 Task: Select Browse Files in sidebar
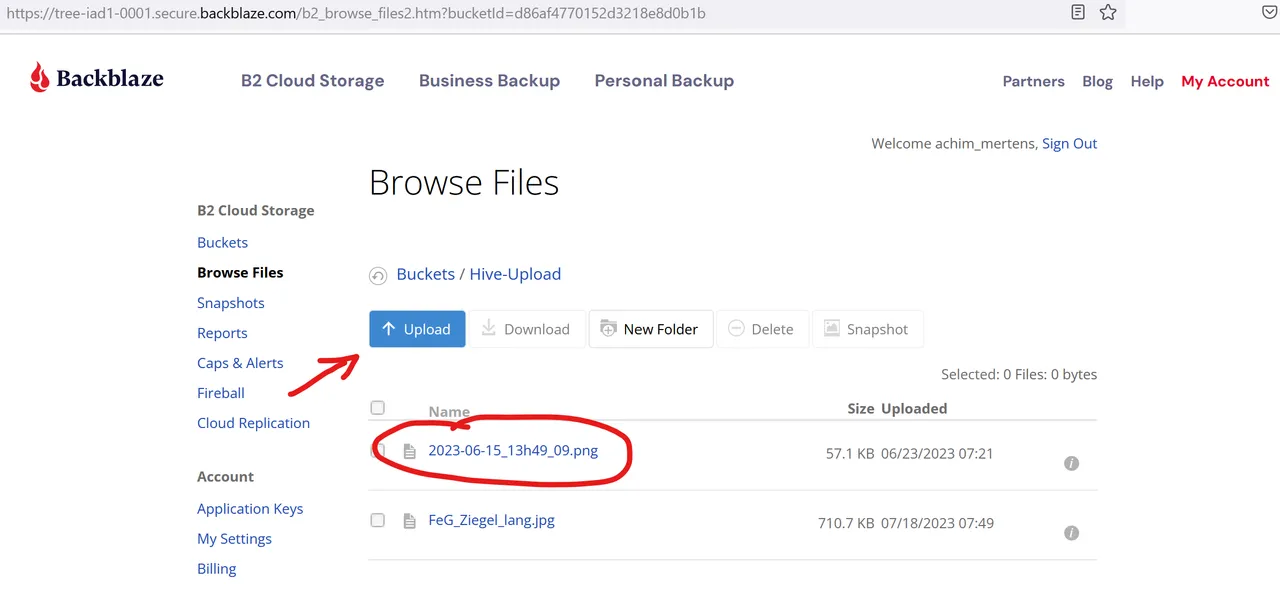(240, 273)
